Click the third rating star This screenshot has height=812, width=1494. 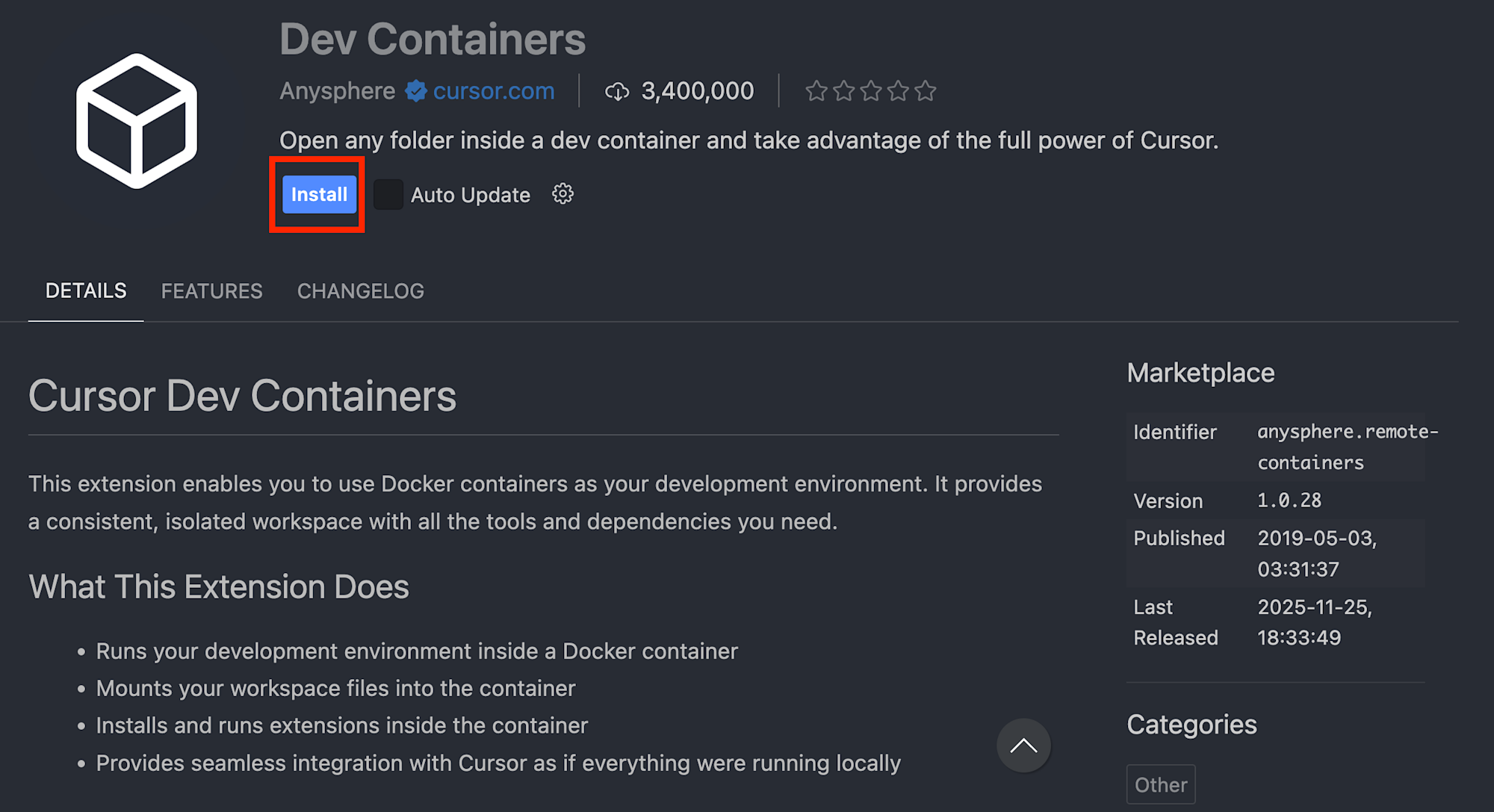coord(871,91)
